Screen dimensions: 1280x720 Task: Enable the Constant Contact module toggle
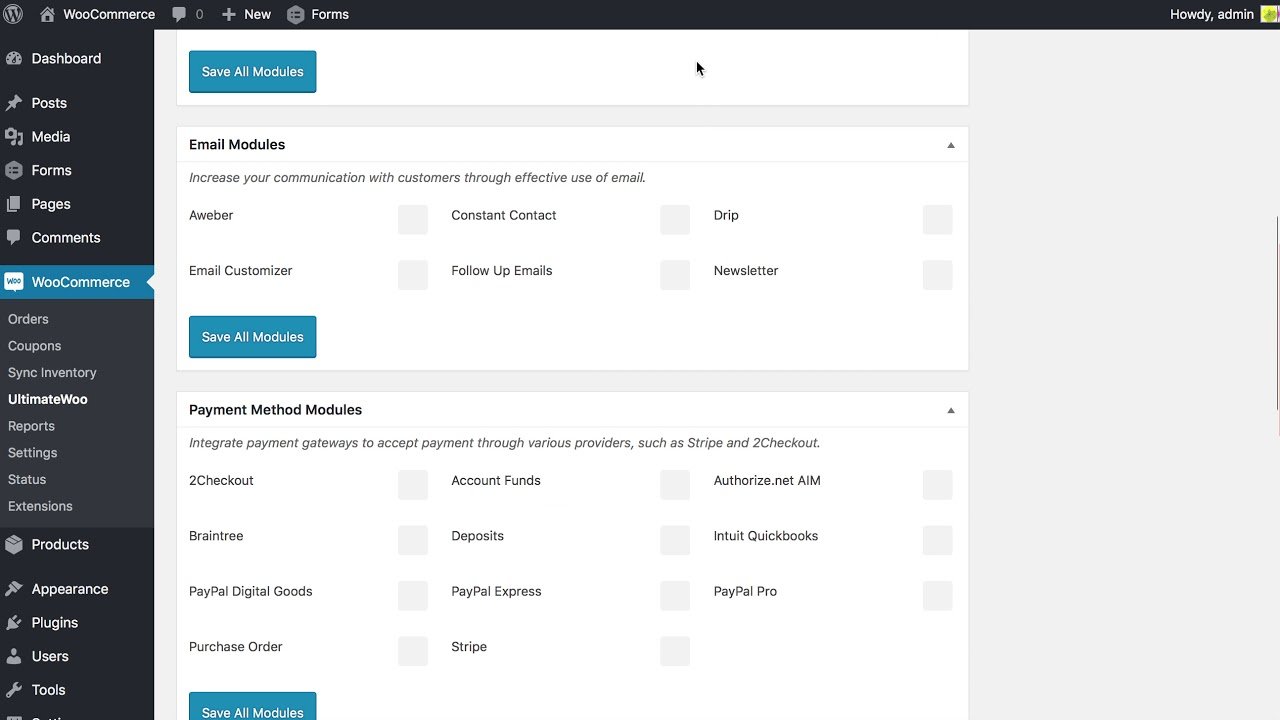(675, 219)
